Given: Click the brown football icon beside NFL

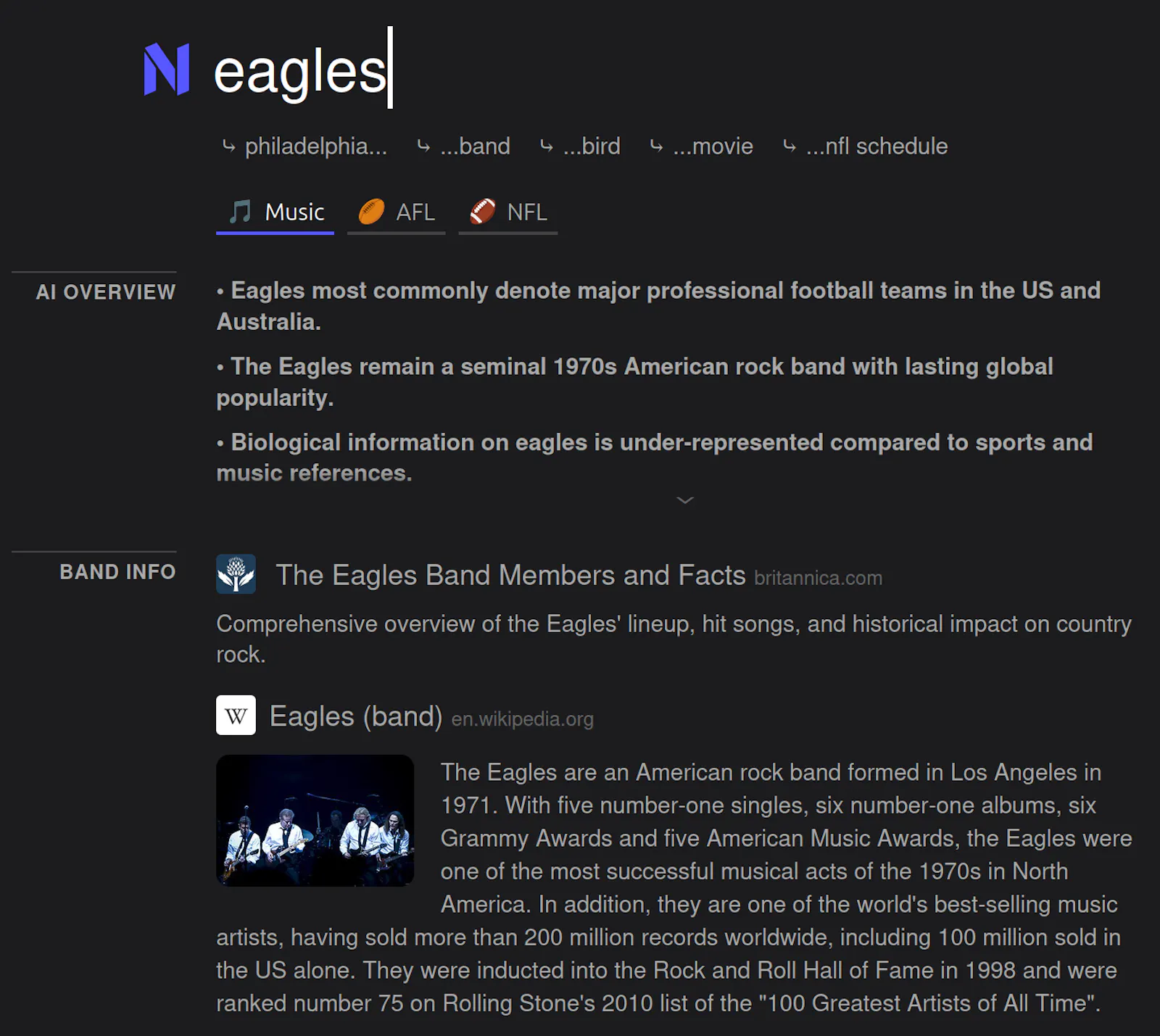Looking at the screenshot, I should click(483, 212).
